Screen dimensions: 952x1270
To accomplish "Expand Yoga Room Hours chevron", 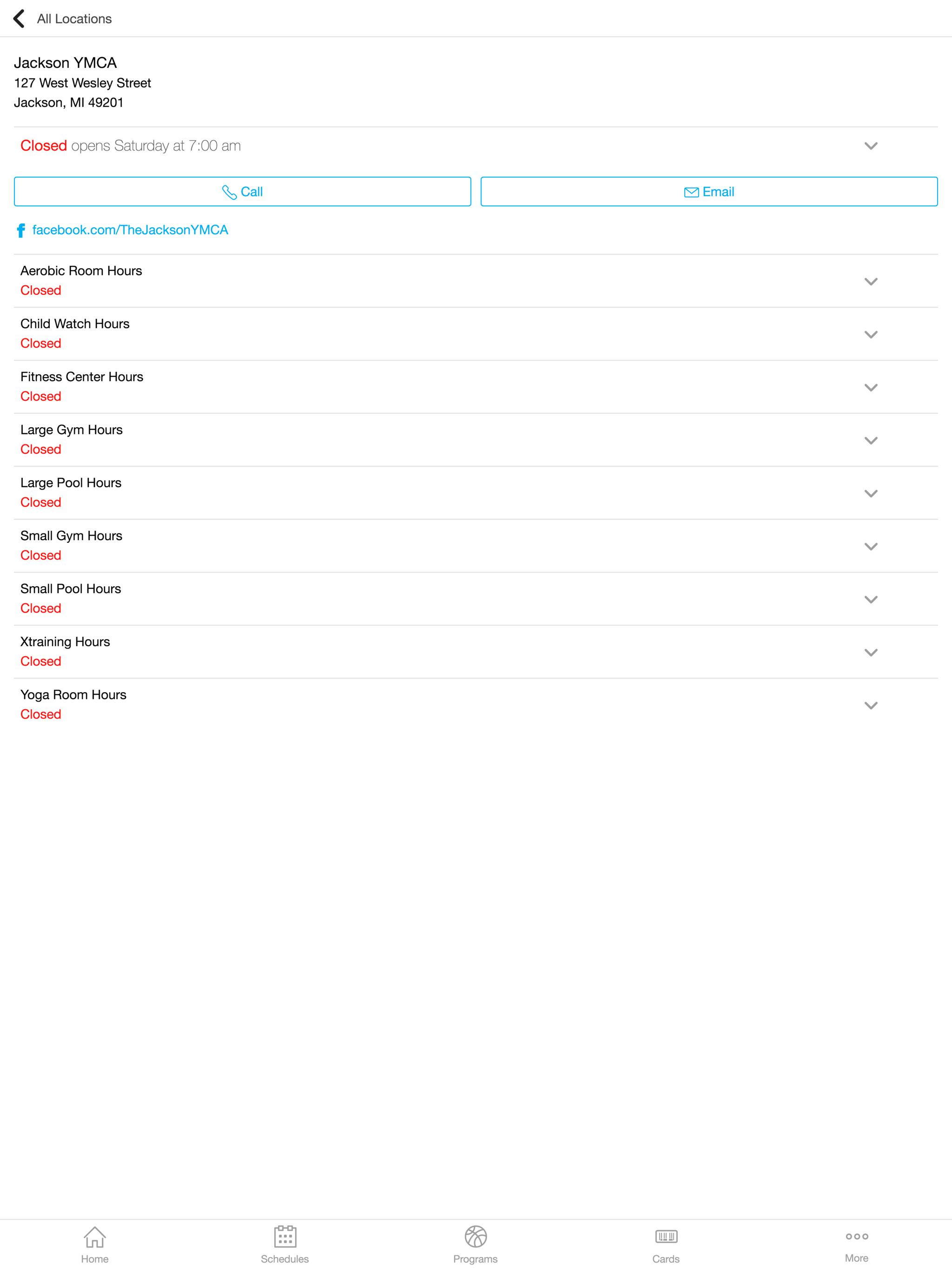I will pyautogui.click(x=871, y=705).
